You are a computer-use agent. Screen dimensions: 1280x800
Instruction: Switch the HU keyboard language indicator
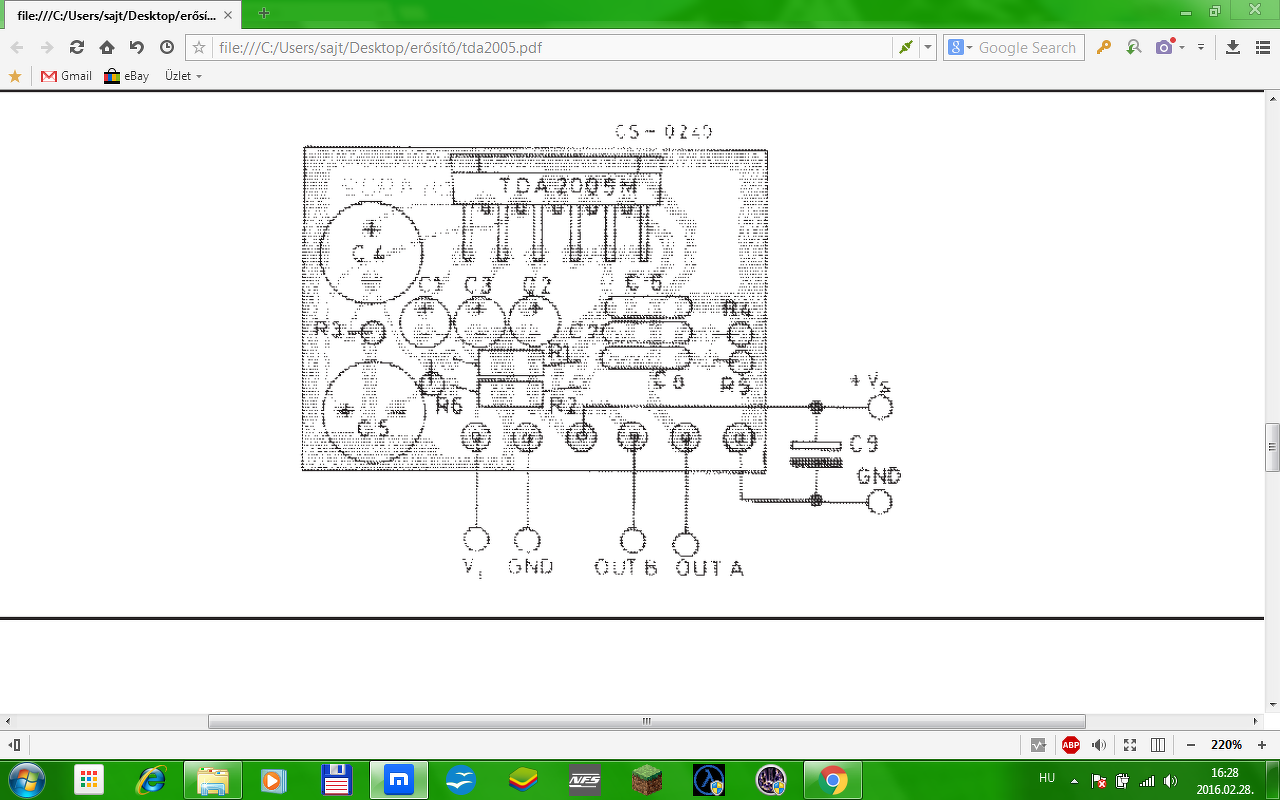[x=1047, y=777]
